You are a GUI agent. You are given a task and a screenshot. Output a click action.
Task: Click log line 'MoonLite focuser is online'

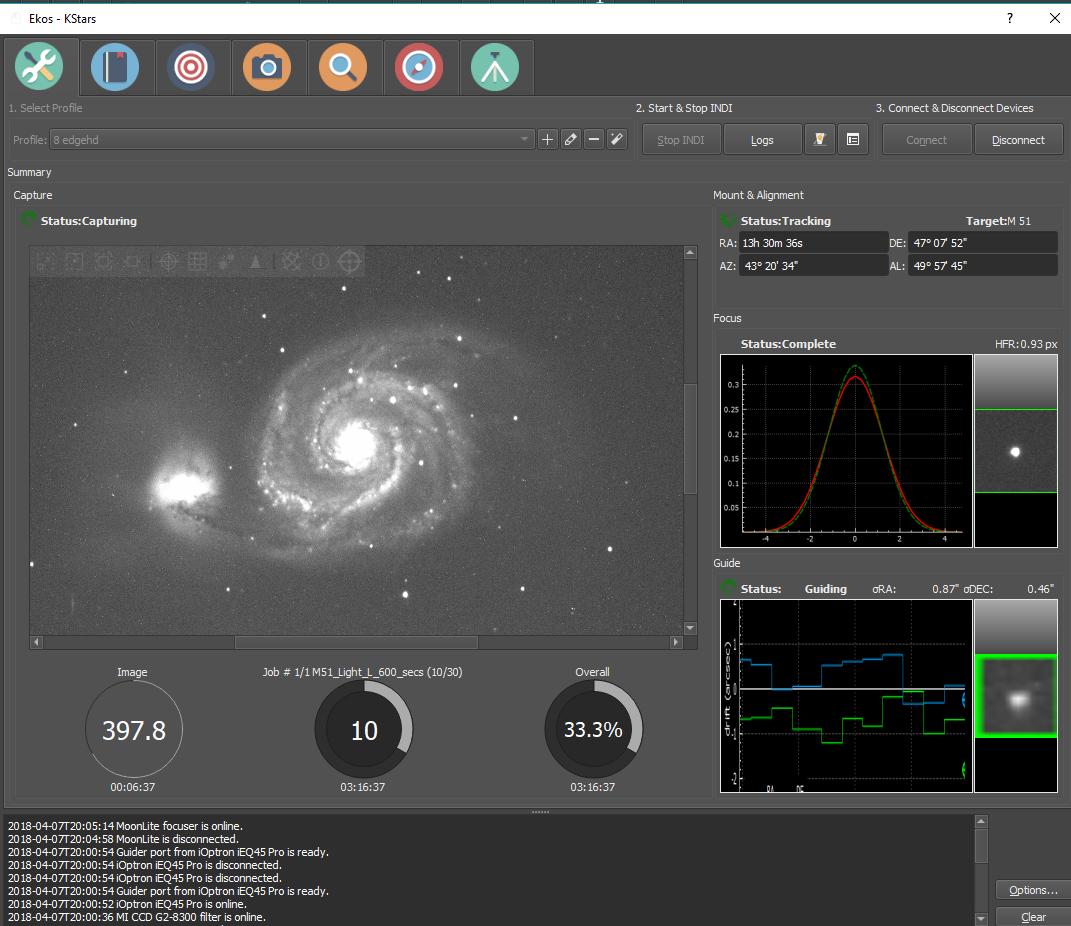(x=125, y=826)
